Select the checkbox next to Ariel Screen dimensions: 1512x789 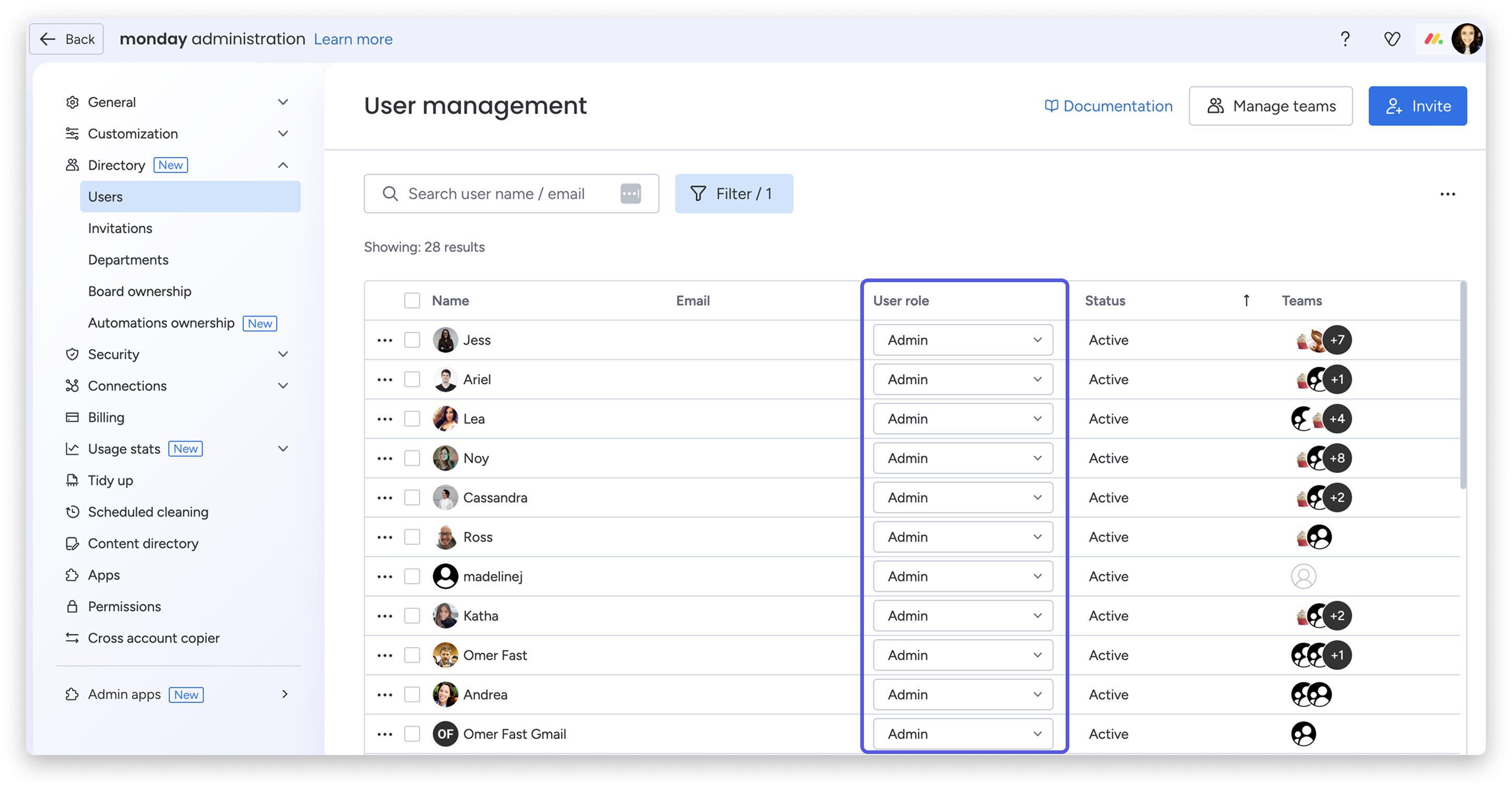point(412,379)
